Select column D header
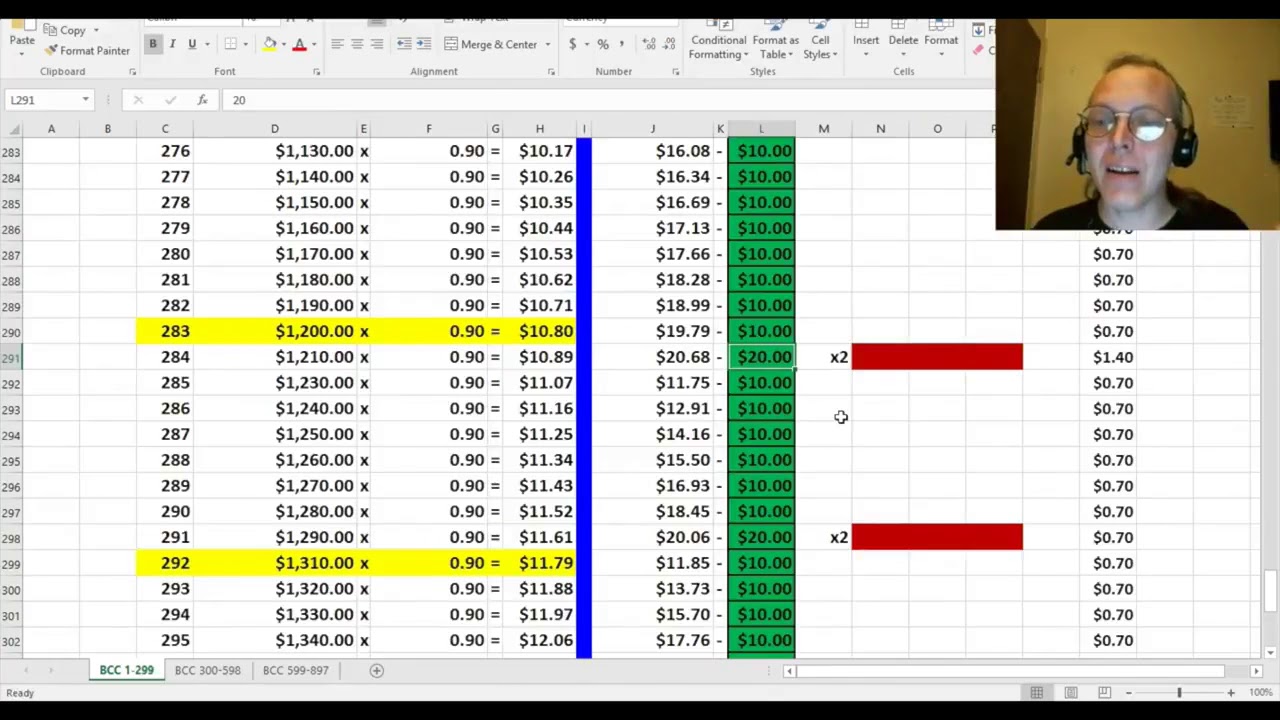1280x720 pixels. tap(274, 129)
